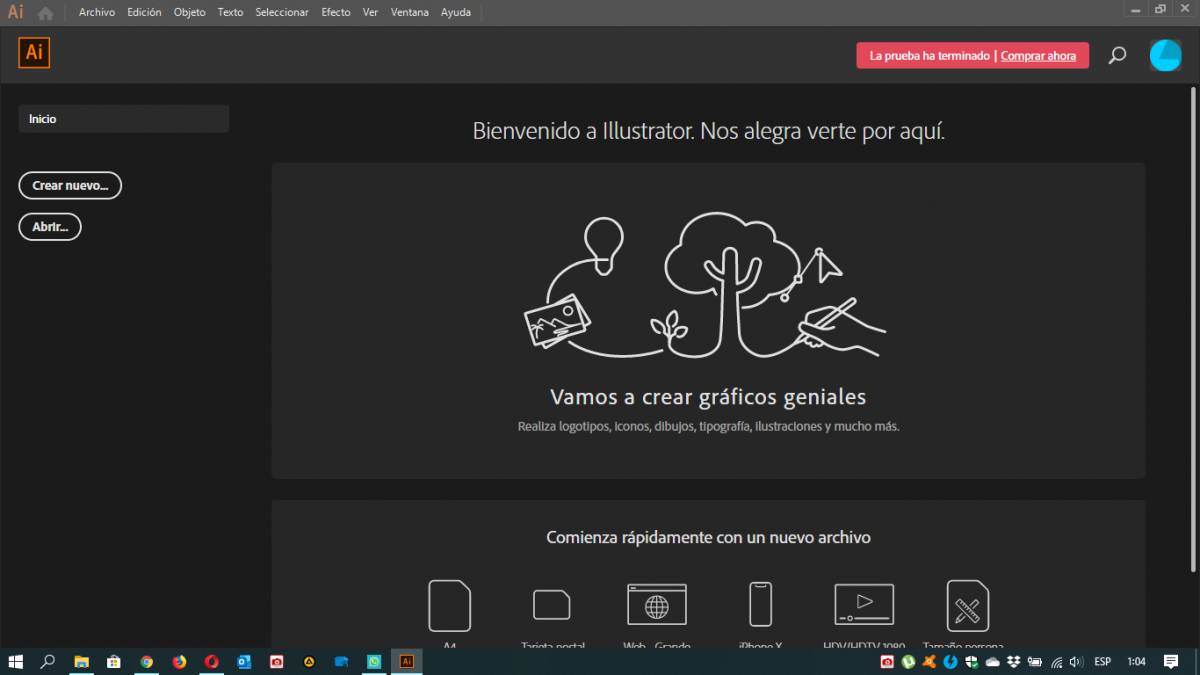Open Microsoft Store from the taskbar
Image resolution: width=1200 pixels, height=675 pixels.
click(114, 661)
